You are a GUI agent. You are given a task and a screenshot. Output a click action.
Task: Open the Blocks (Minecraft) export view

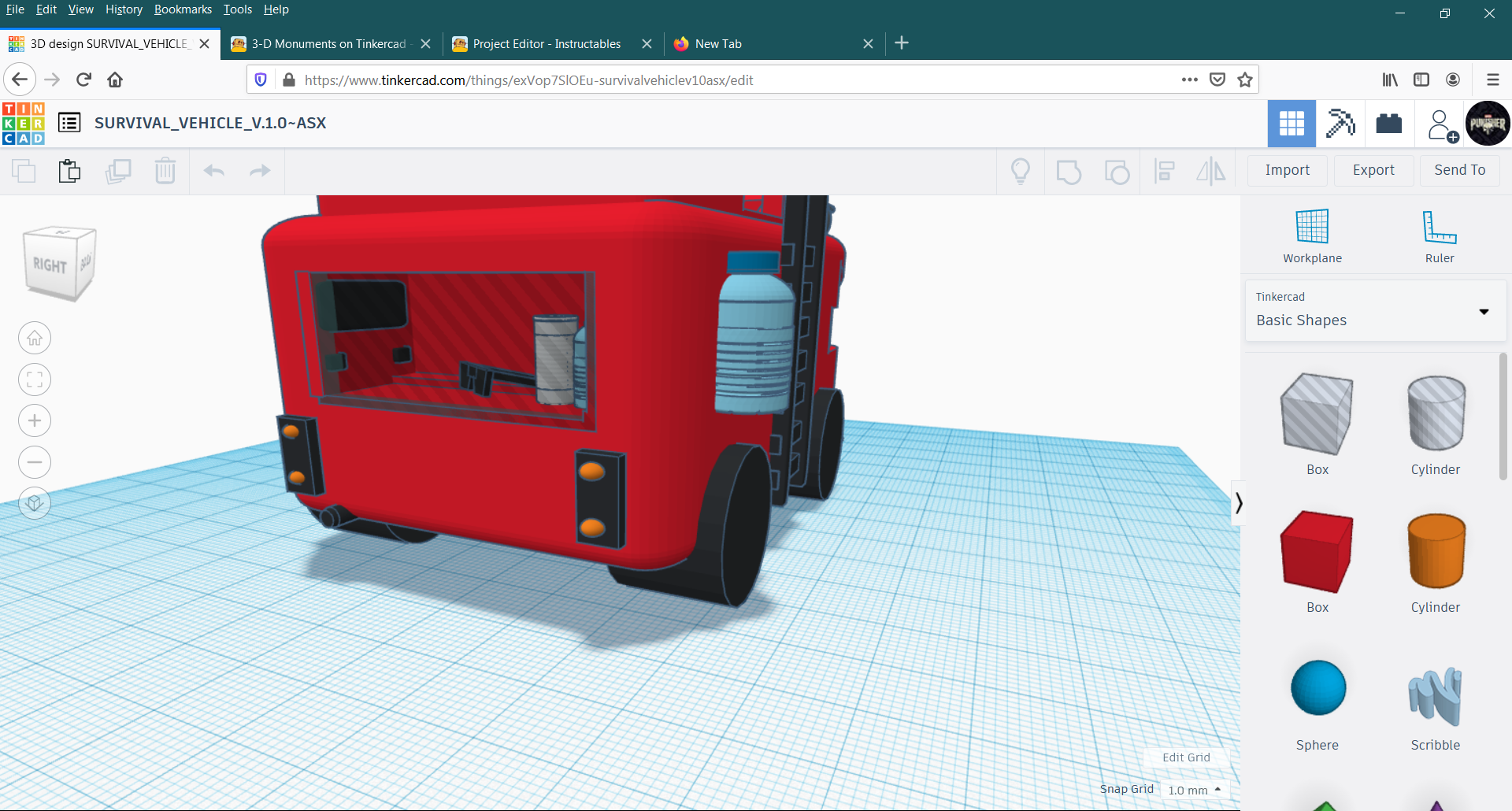coord(1388,124)
